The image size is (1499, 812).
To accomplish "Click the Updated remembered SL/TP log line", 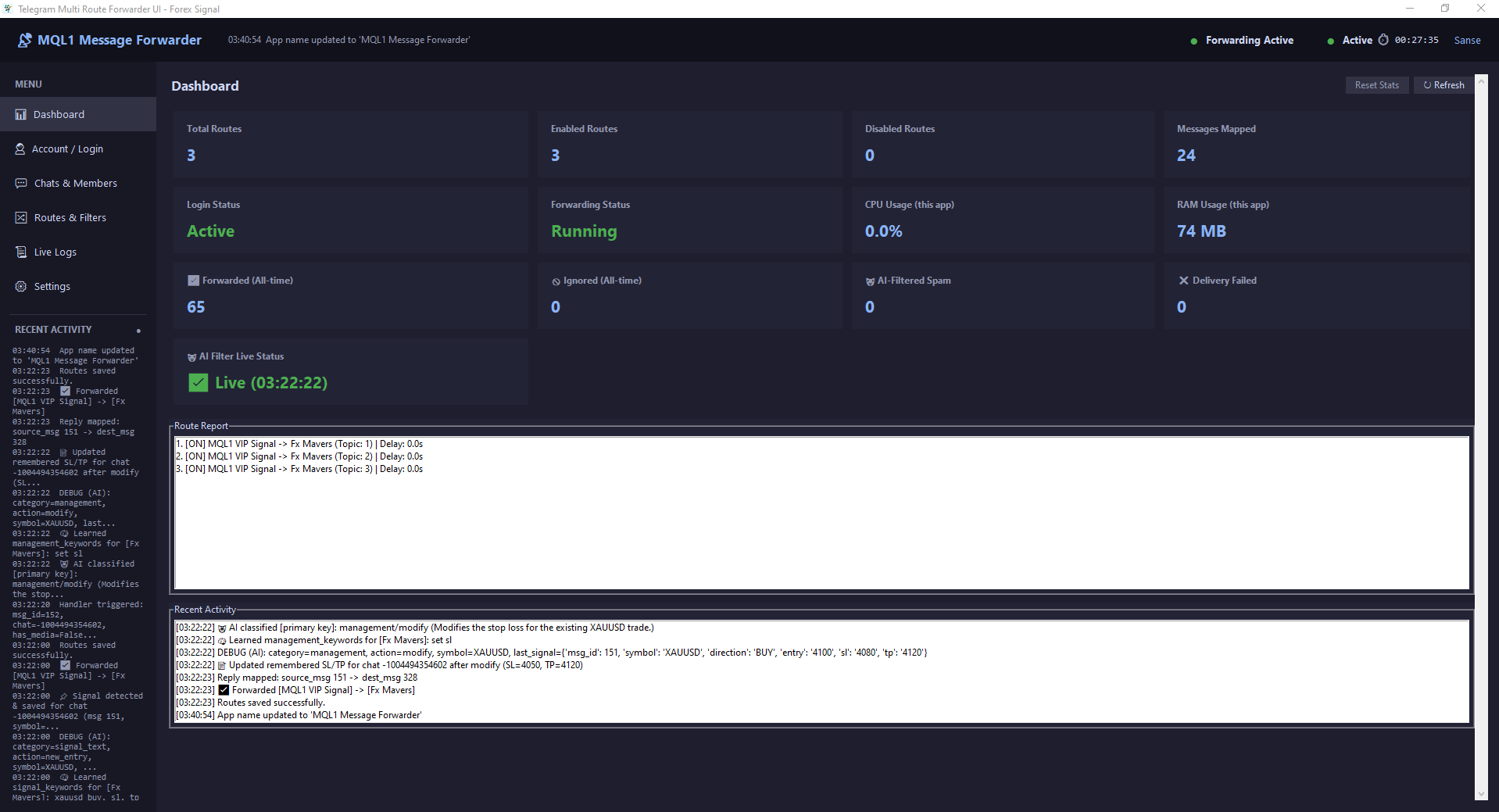I will 379,665.
